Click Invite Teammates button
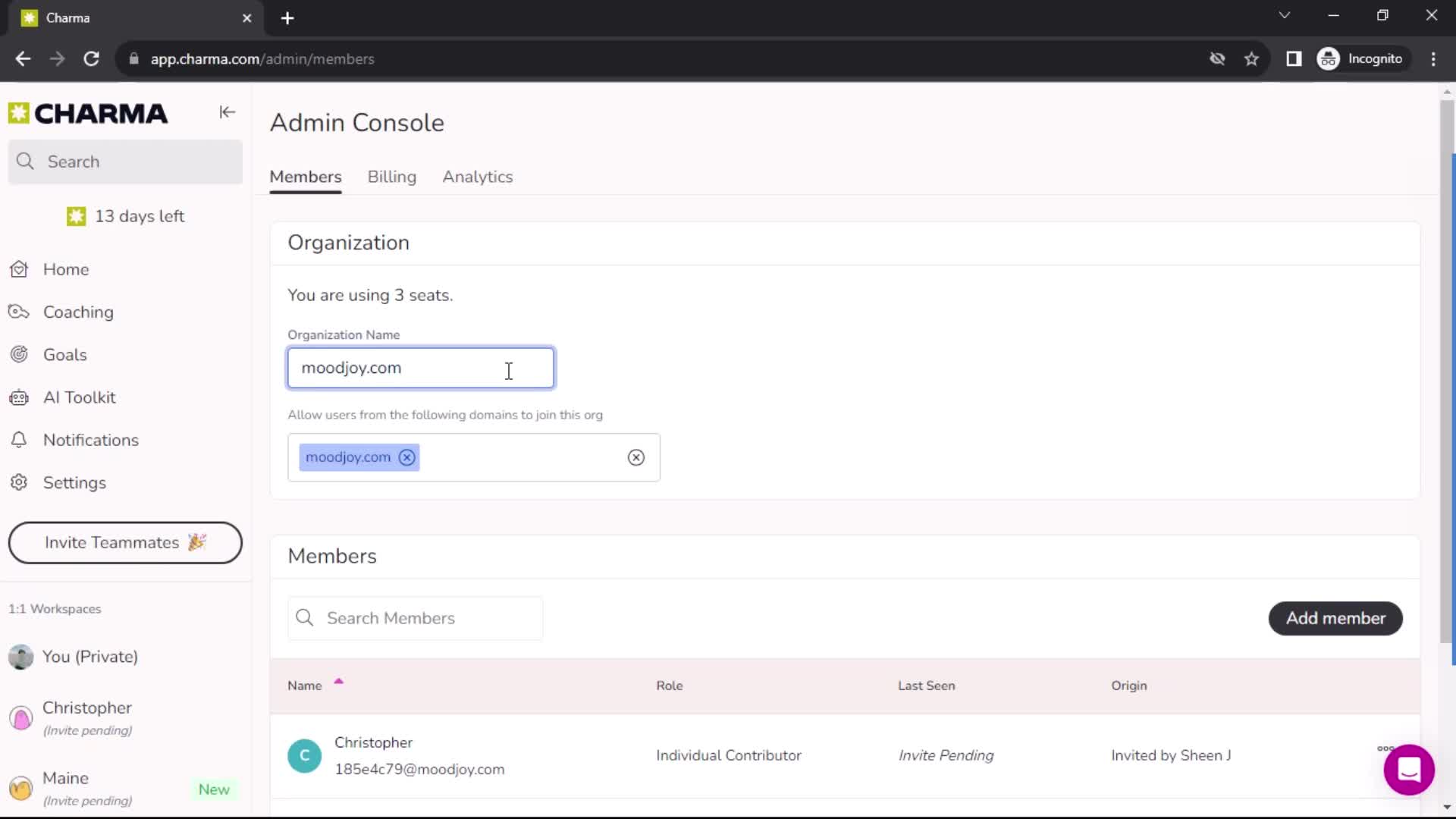1456x819 pixels. tap(125, 542)
